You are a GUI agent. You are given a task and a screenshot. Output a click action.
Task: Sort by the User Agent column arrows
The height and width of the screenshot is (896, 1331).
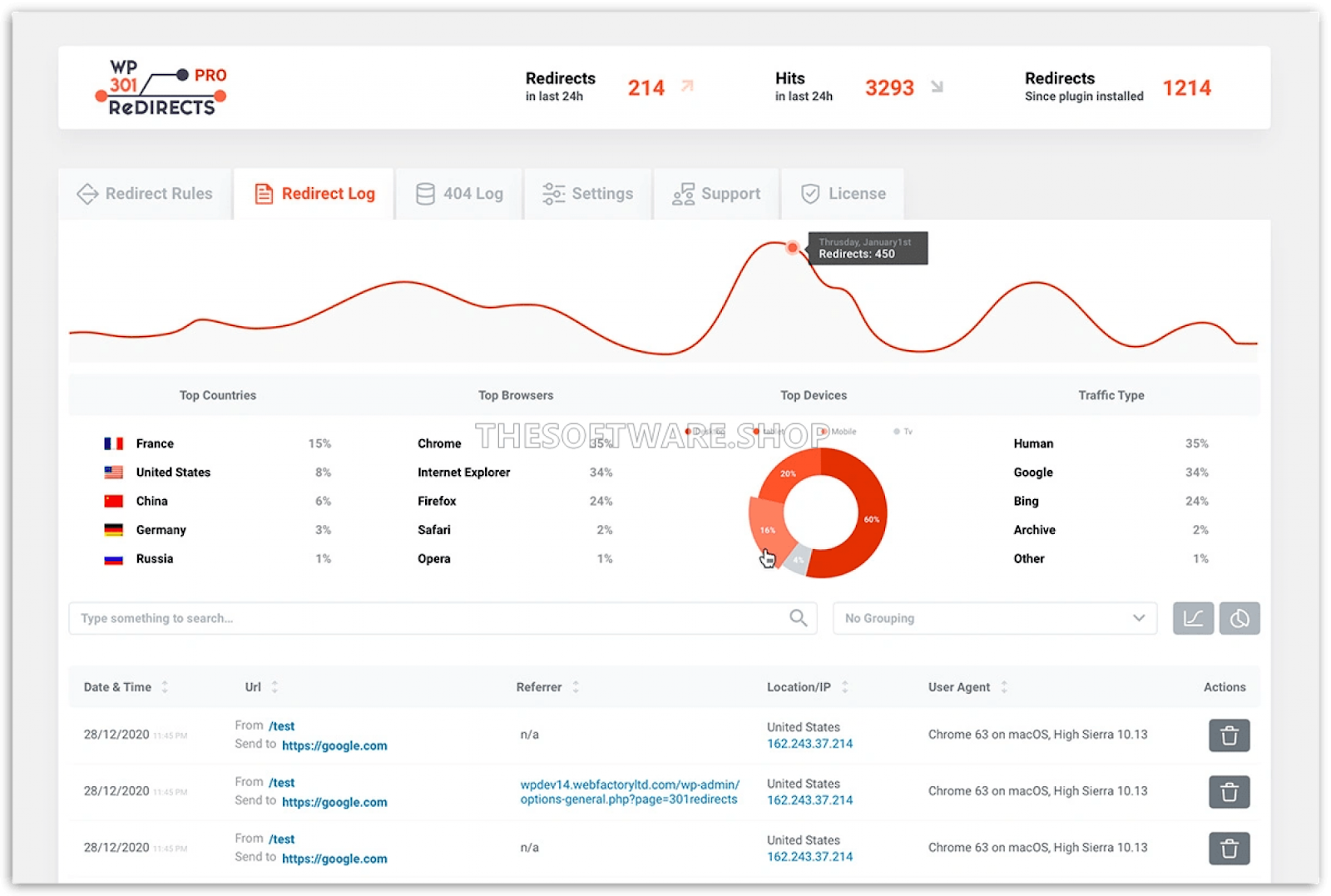coord(1004,687)
